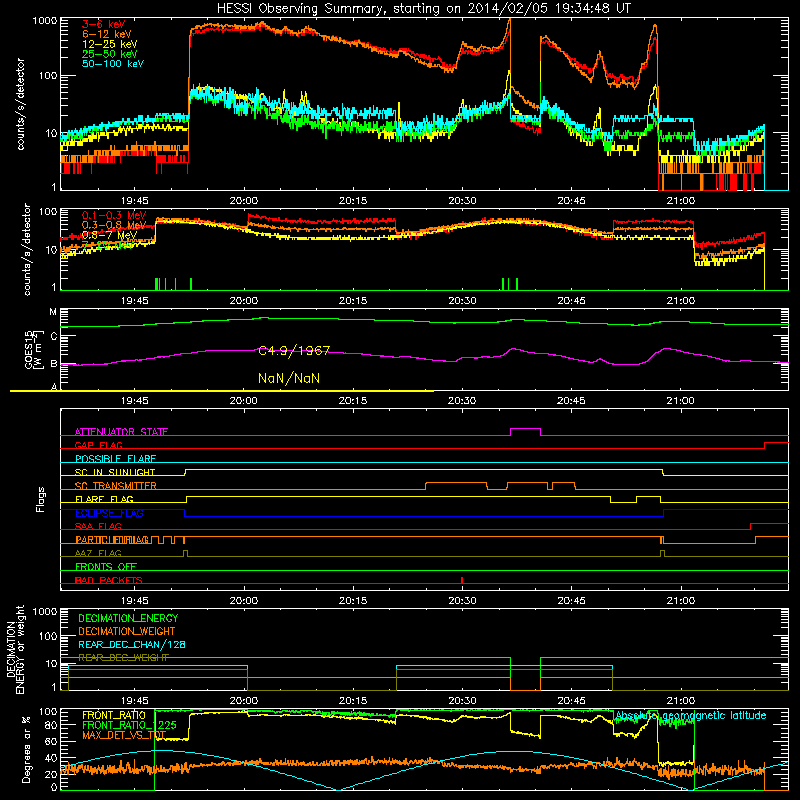The image size is (800, 800).
Task: Click the HESSI Observing Summary title text
Action: 423,9
